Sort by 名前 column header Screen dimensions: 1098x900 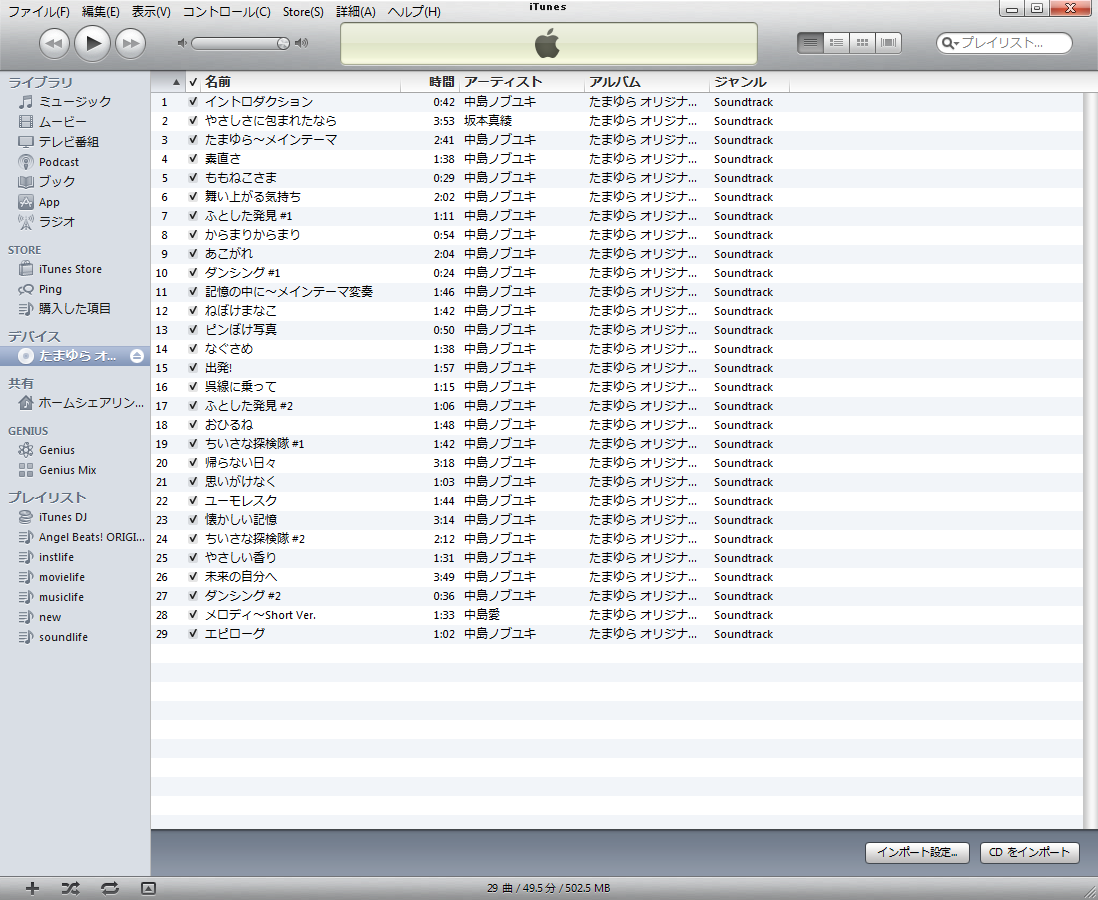click(300, 82)
